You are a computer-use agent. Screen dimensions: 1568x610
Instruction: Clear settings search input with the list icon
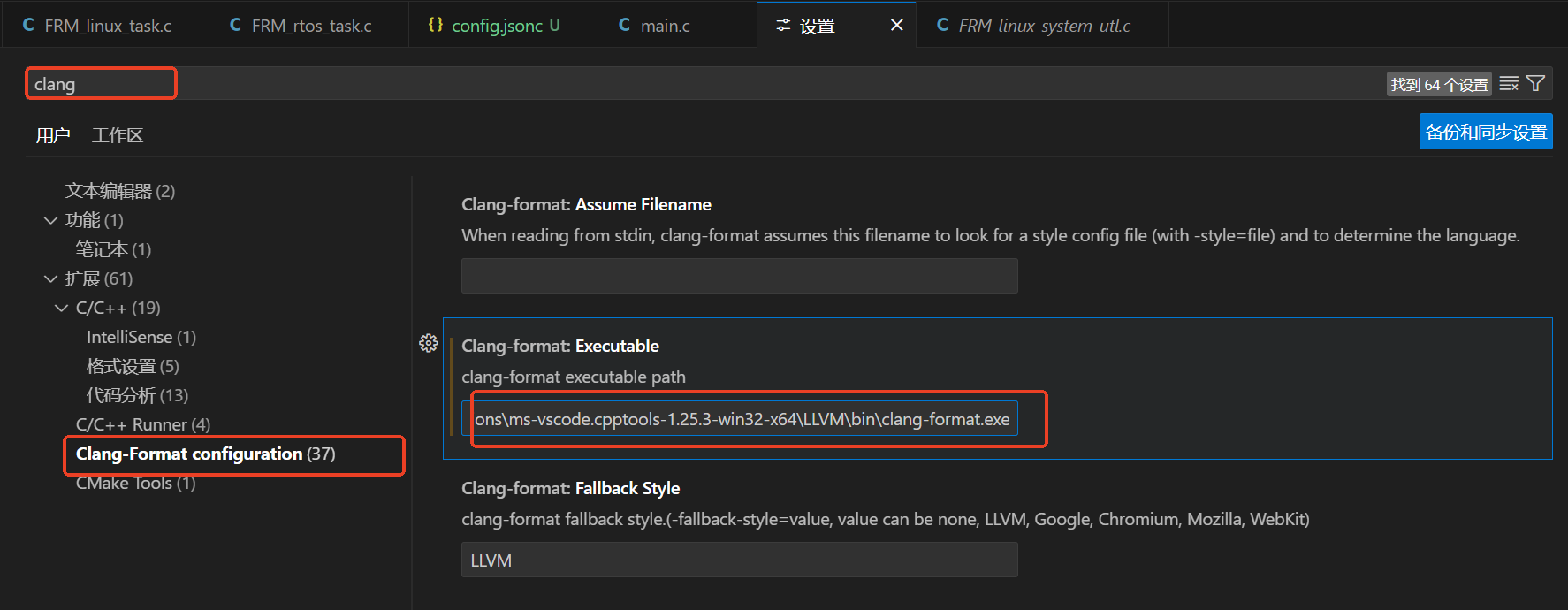1509,83
